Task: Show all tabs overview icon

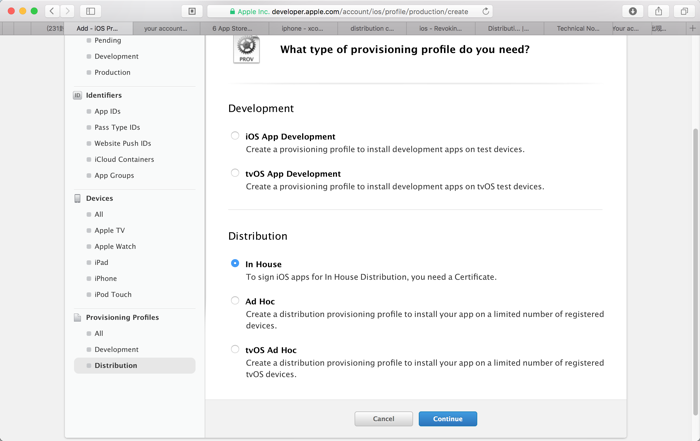Action: (x=684, y=11)
